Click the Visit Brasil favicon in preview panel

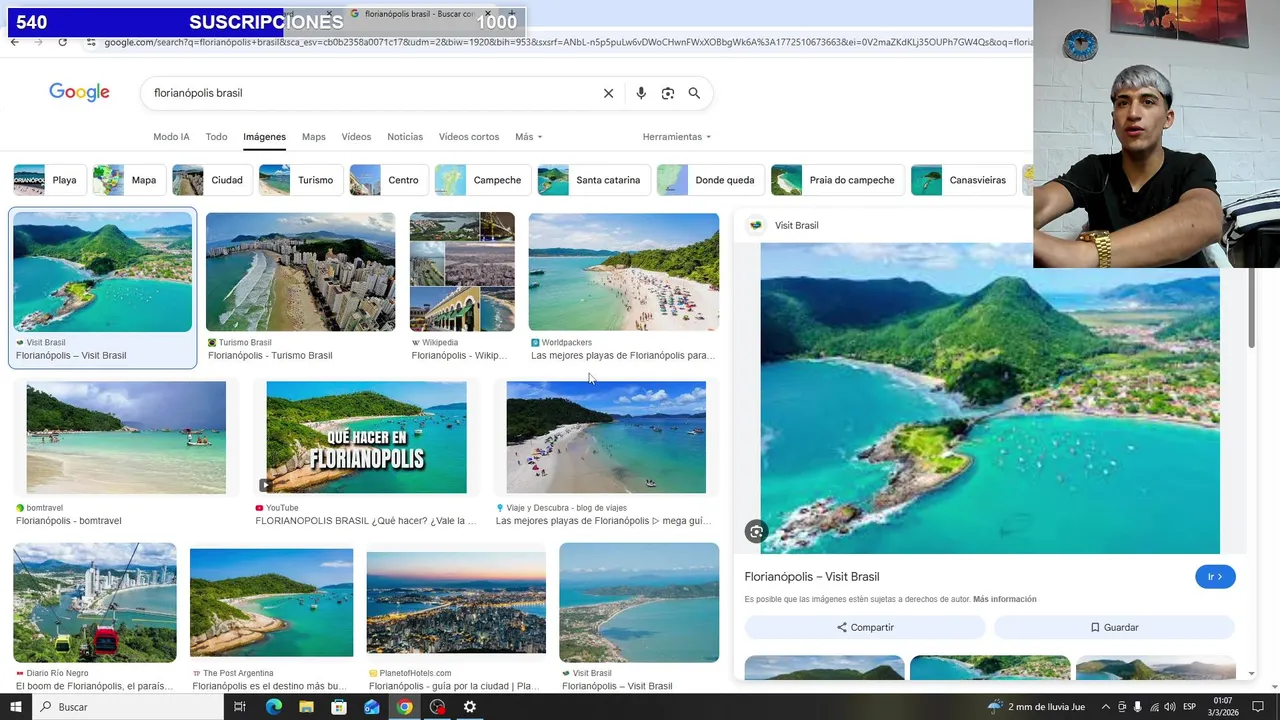coord(756,225)
